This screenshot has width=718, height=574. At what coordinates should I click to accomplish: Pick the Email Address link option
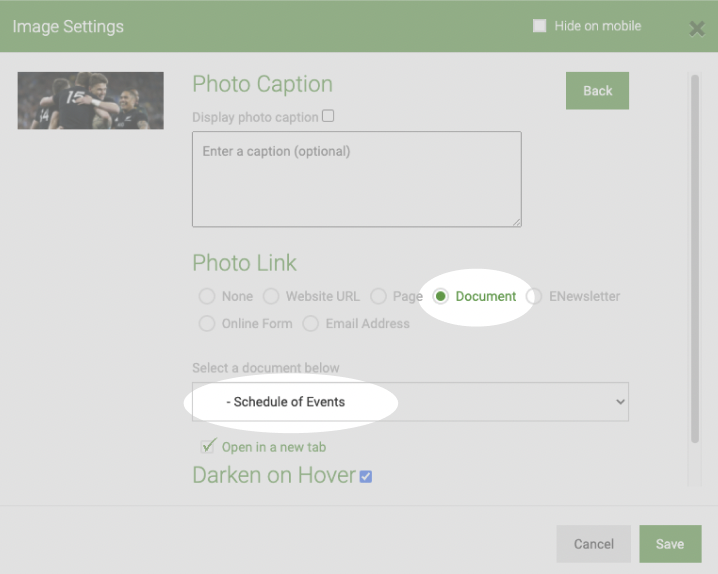click(310, 324)
